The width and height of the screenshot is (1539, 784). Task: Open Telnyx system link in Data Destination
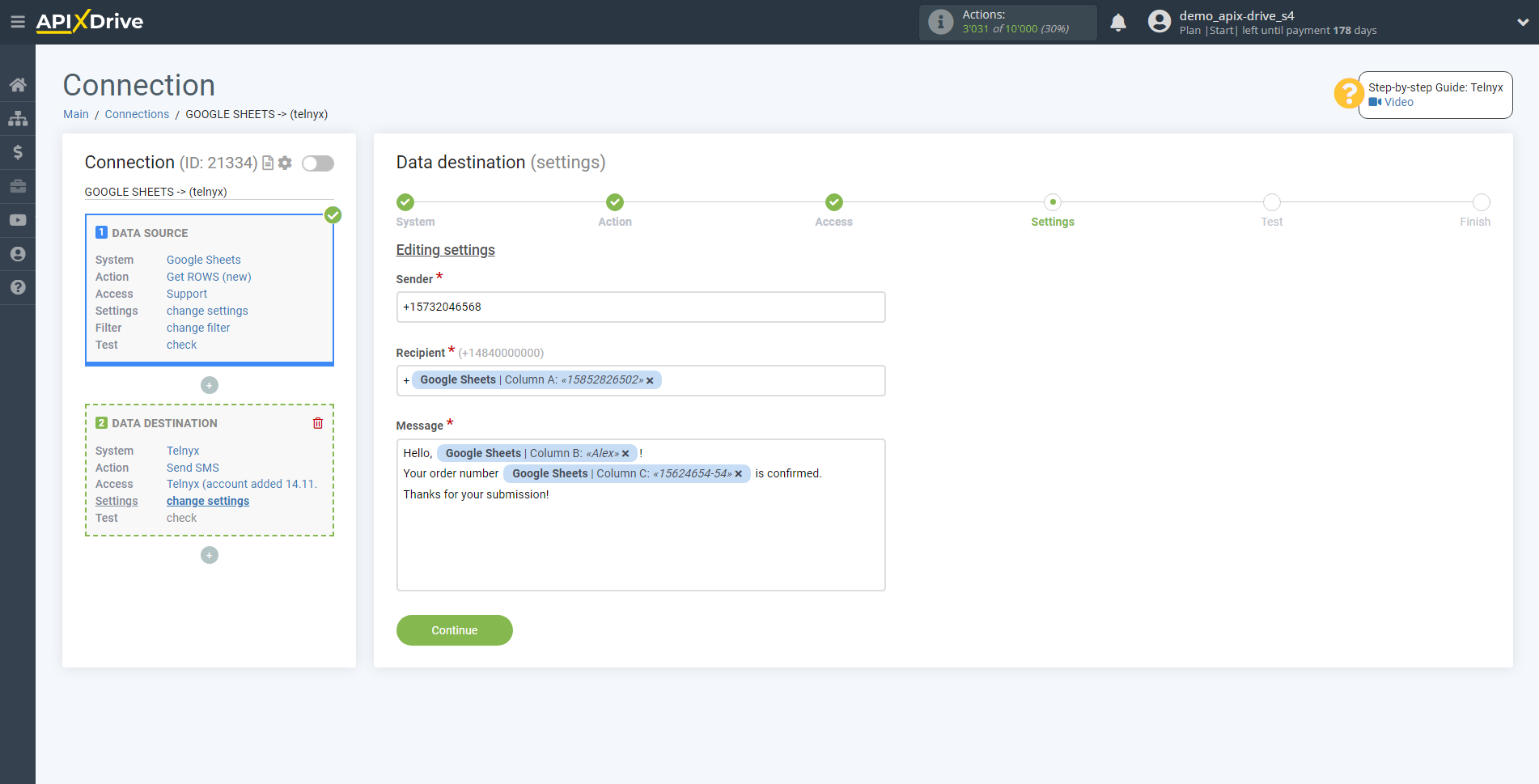pyautogui.click(x=183, y=451)
